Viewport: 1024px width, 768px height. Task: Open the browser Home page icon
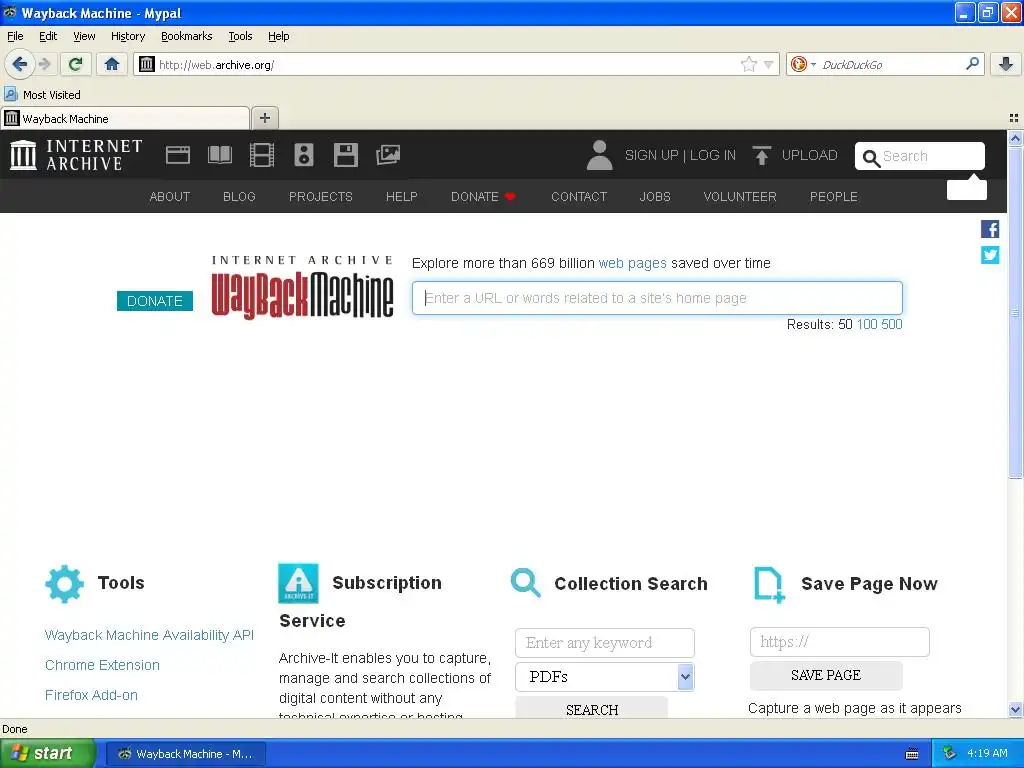pos(112,64)
